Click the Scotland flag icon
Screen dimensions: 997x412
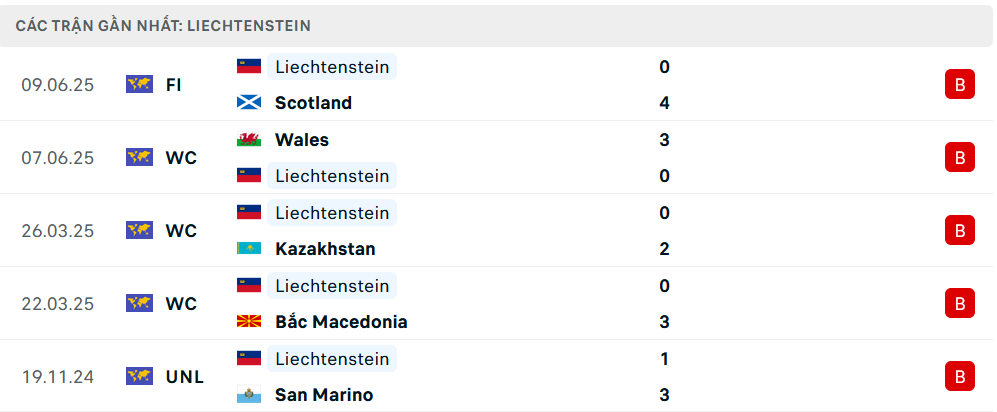[x=248, y=103]
